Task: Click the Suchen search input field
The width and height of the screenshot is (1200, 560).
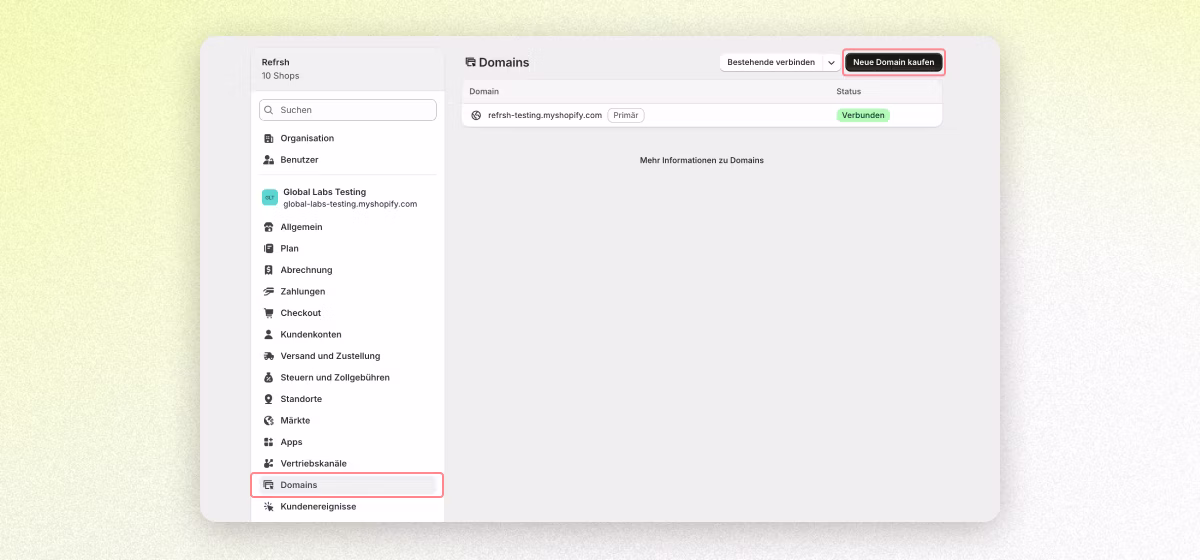Action: (347, 110)
